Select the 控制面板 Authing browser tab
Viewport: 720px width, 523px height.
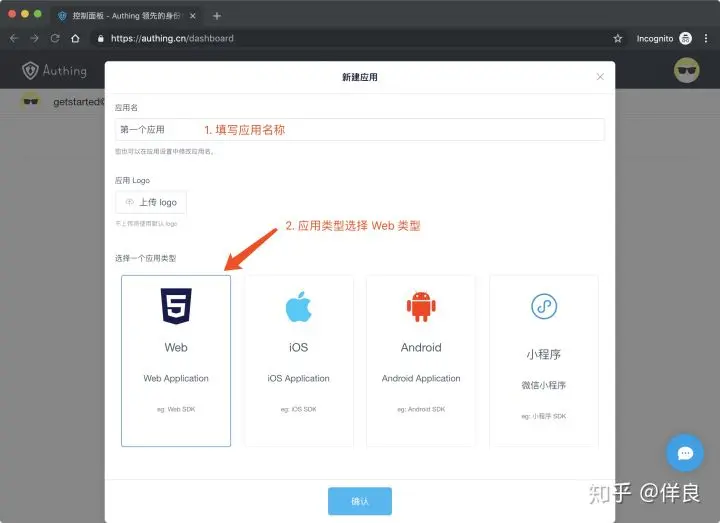[x=126, y=16]
